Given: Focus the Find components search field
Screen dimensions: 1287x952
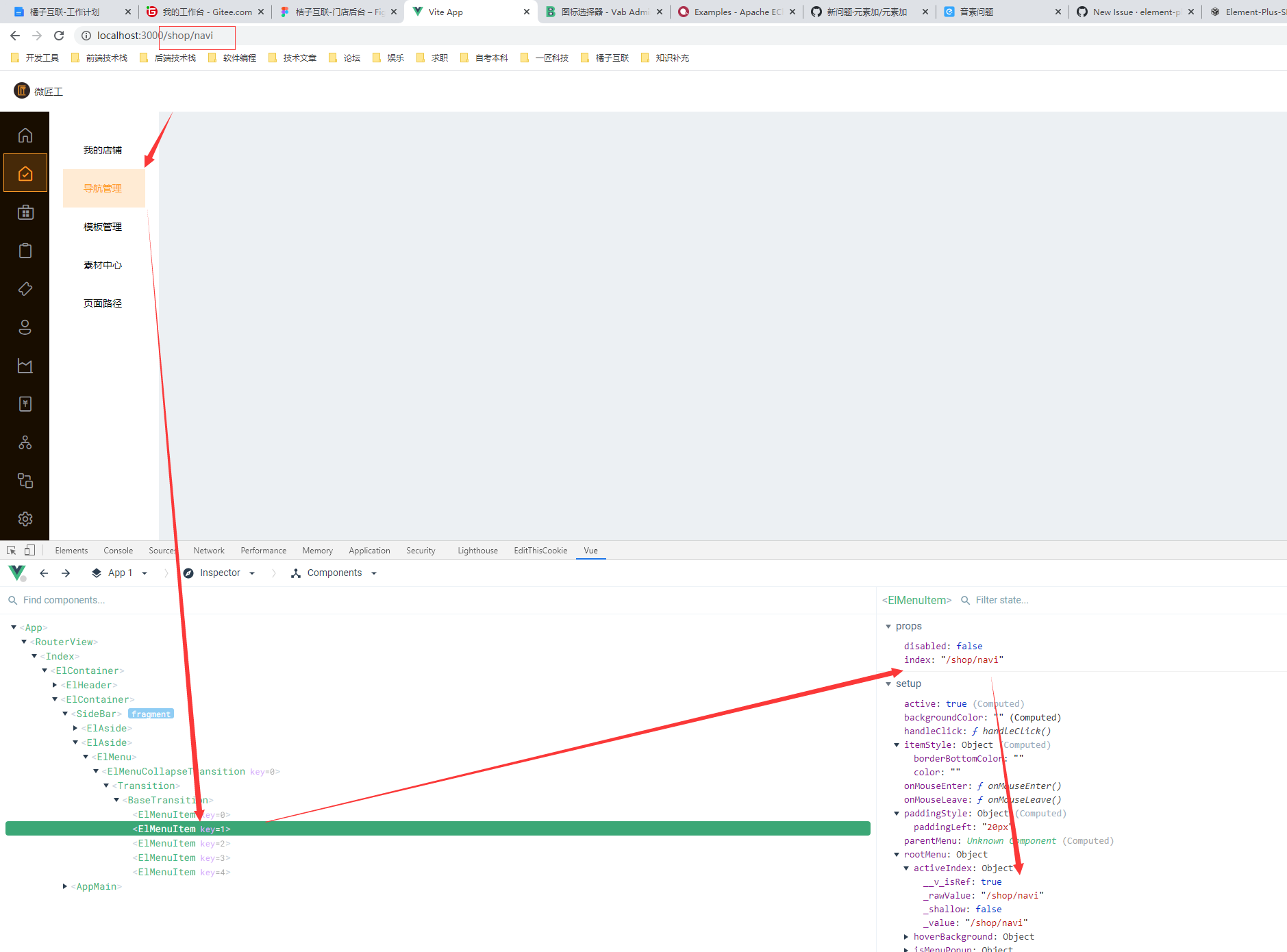Looking at the screenshot, I should coord(438,601).
